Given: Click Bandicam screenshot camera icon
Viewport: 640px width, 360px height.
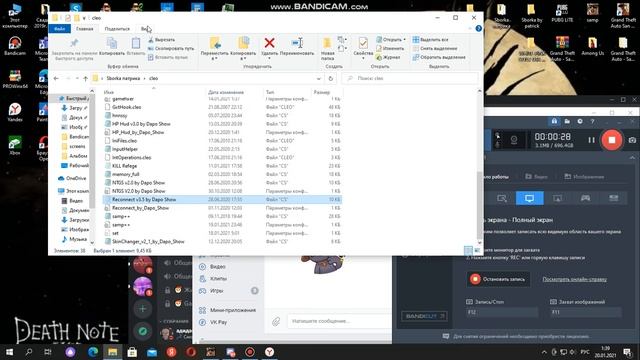Looking at the screenshot, I should 632,140.
